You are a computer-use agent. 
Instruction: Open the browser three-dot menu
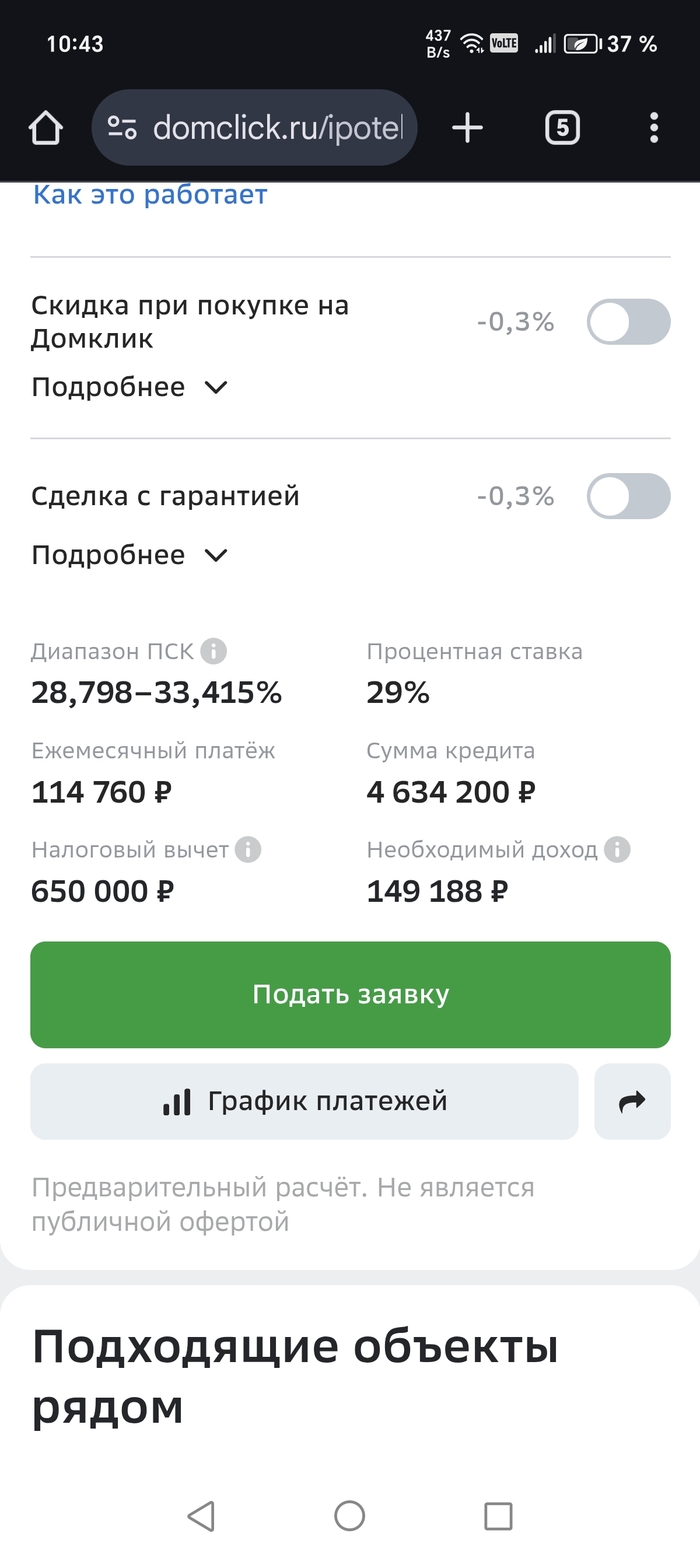coord(653,128)
